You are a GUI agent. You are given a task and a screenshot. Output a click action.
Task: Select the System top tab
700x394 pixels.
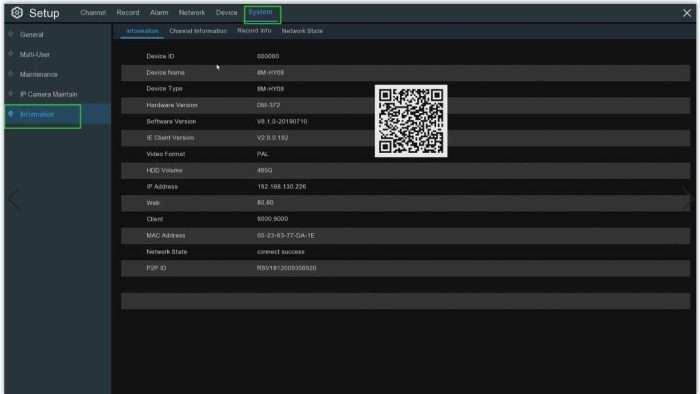(x=260, y=12)
